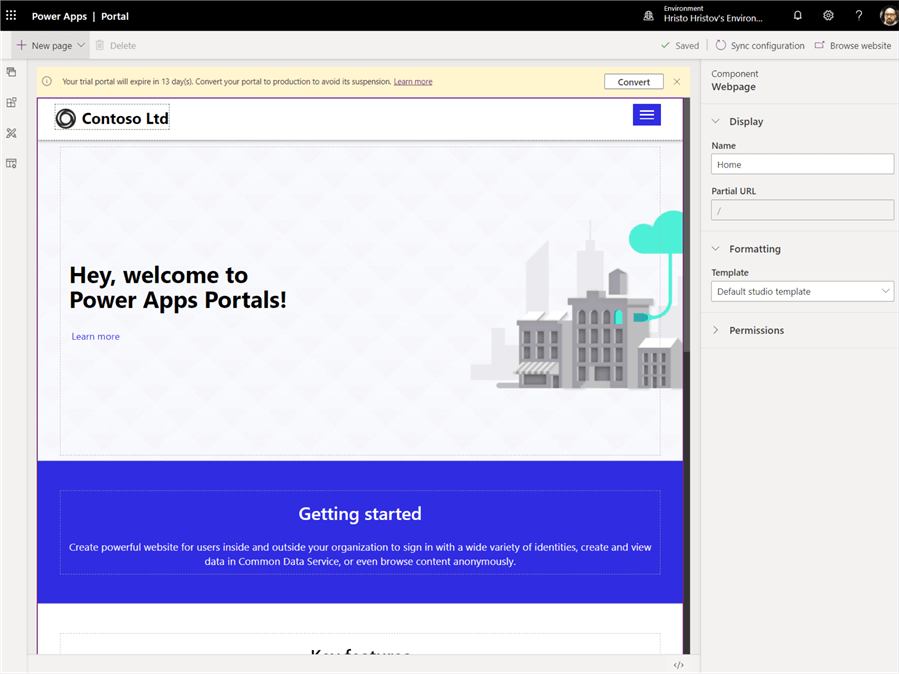Open the hamburger menu on portal page

coord(647,115)
